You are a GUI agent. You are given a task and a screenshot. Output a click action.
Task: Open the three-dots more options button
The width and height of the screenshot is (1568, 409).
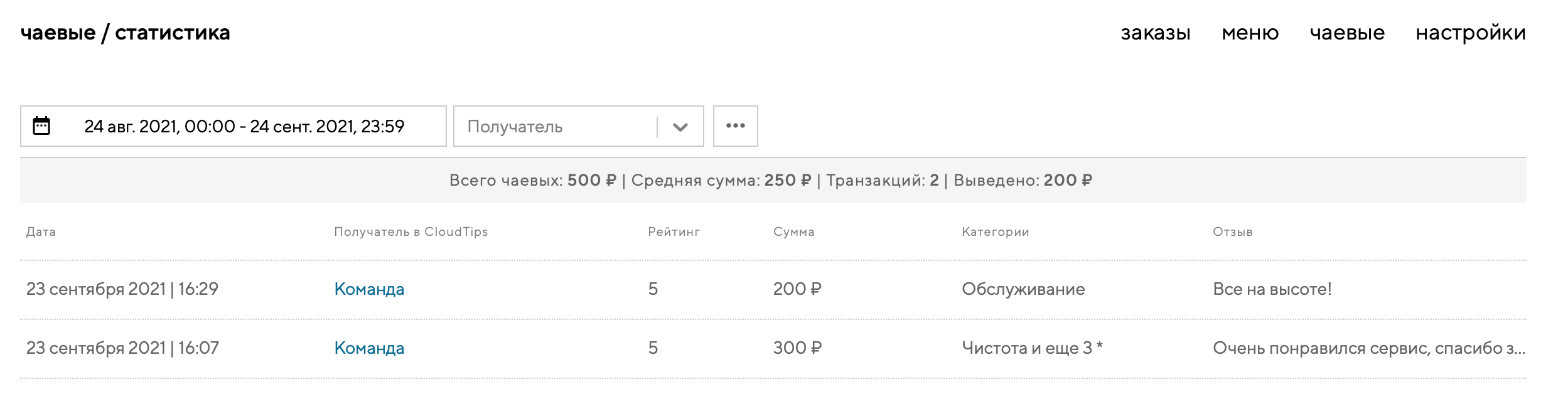(735, 126)
